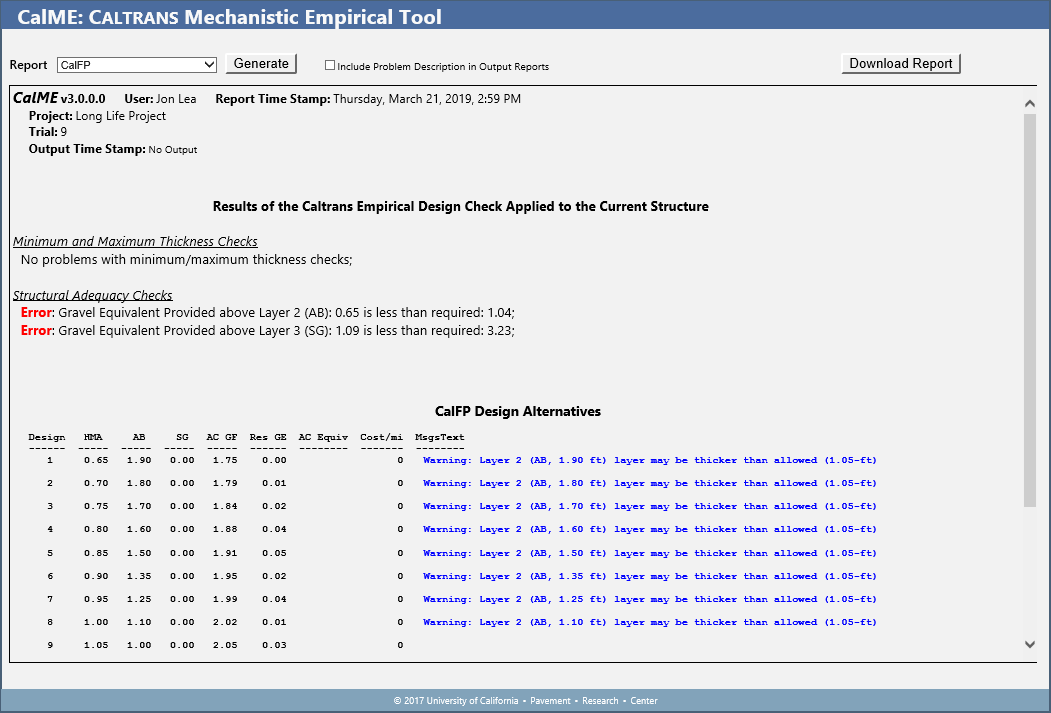Click the MsgsText column header
This screenshot has height=713, width=1051.
click(440, 437)
